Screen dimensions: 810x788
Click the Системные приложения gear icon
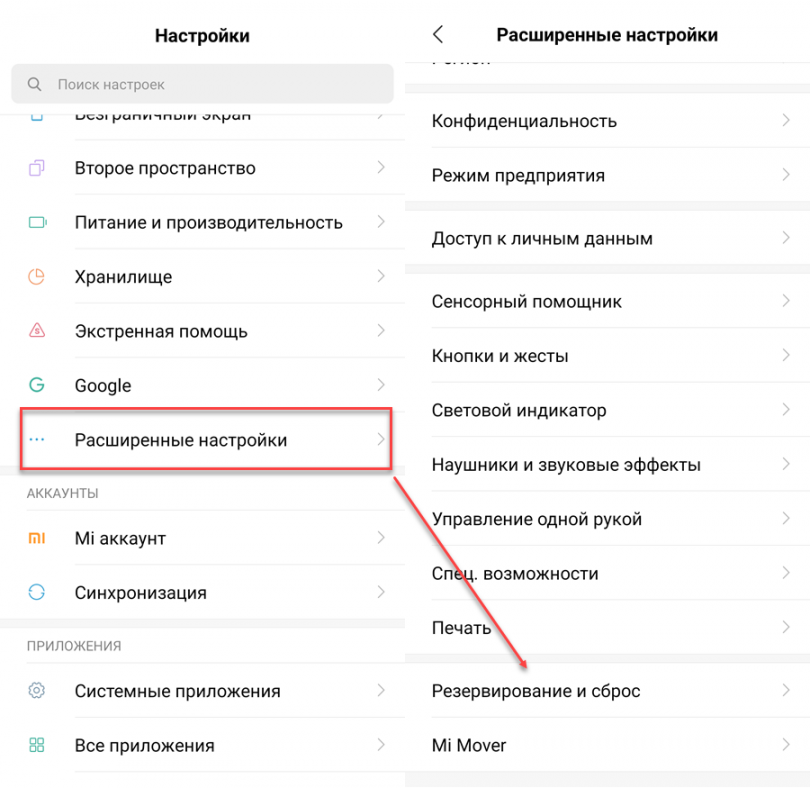[x=37, y=691]
